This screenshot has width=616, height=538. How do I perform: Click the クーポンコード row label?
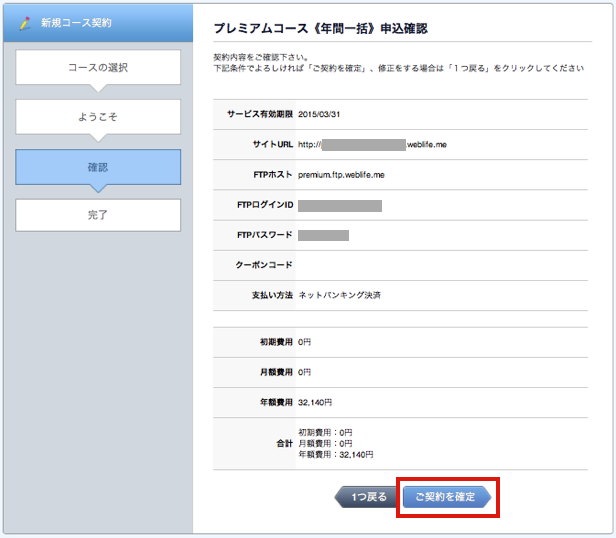[x=258, y=266]
